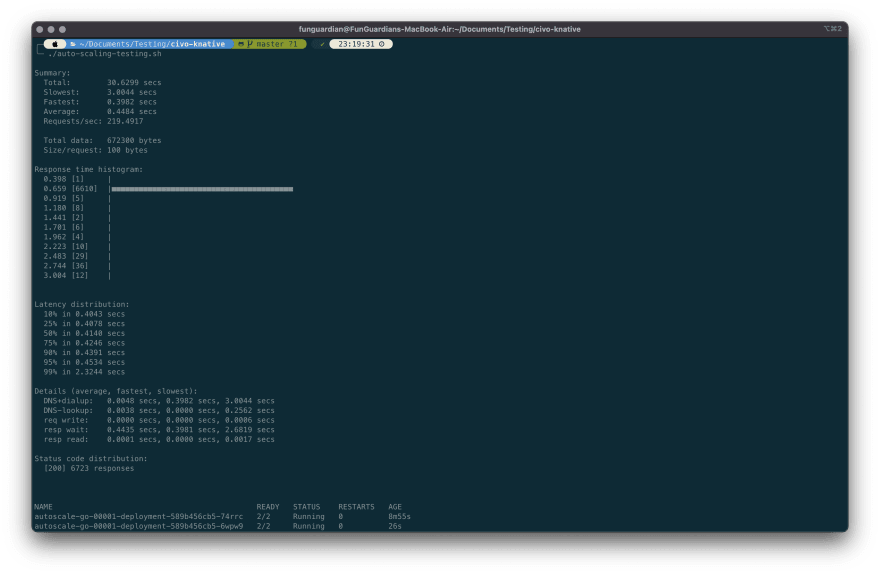
Task: Click the 25% in 0.4078 secs line
Action: 84,324
